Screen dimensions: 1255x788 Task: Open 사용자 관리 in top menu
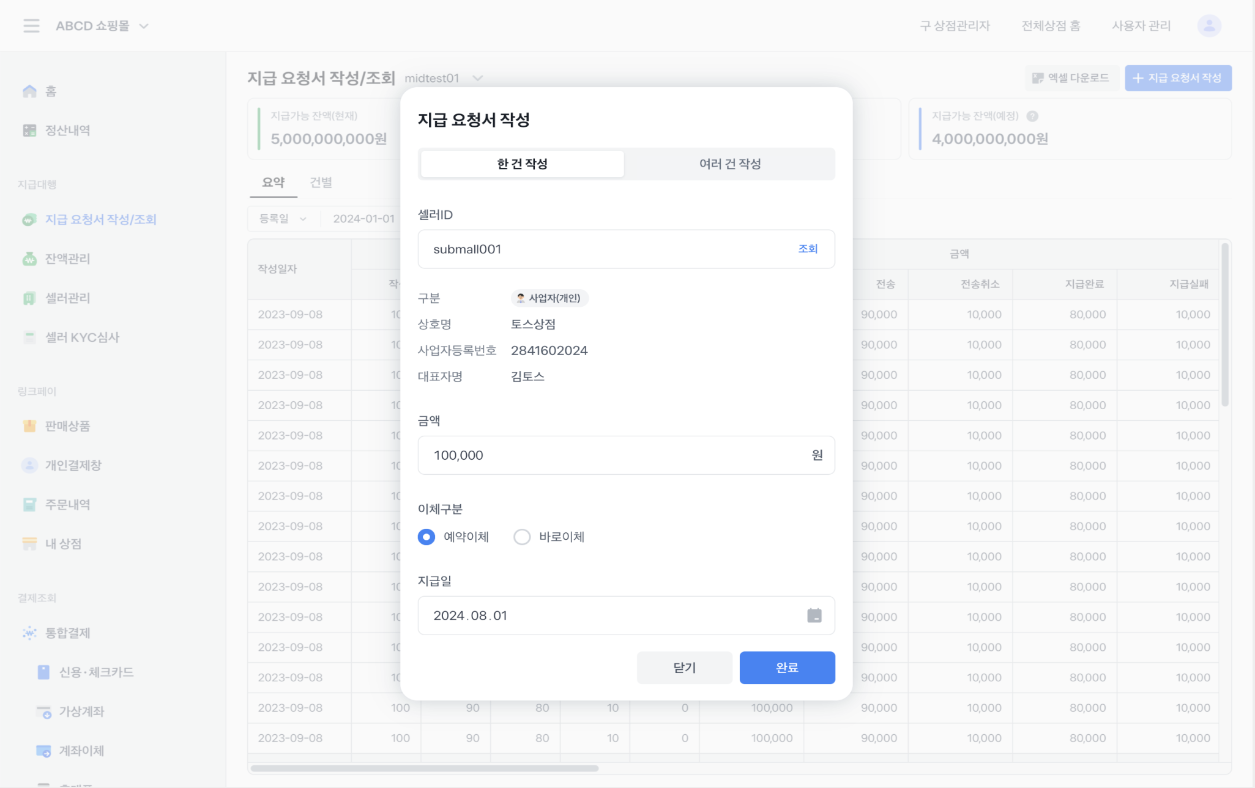point(1141,26)
